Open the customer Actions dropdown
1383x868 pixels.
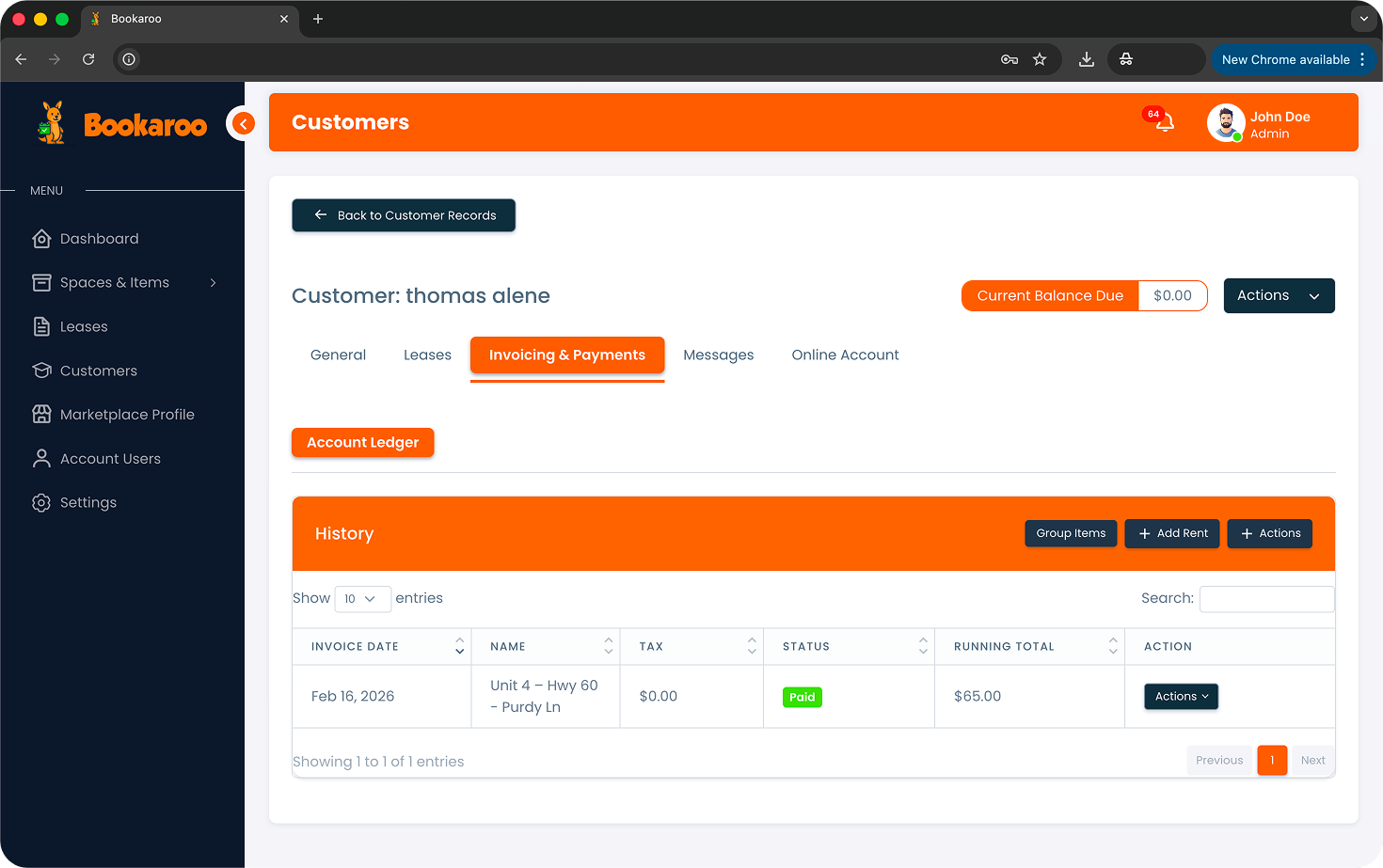1279,295
